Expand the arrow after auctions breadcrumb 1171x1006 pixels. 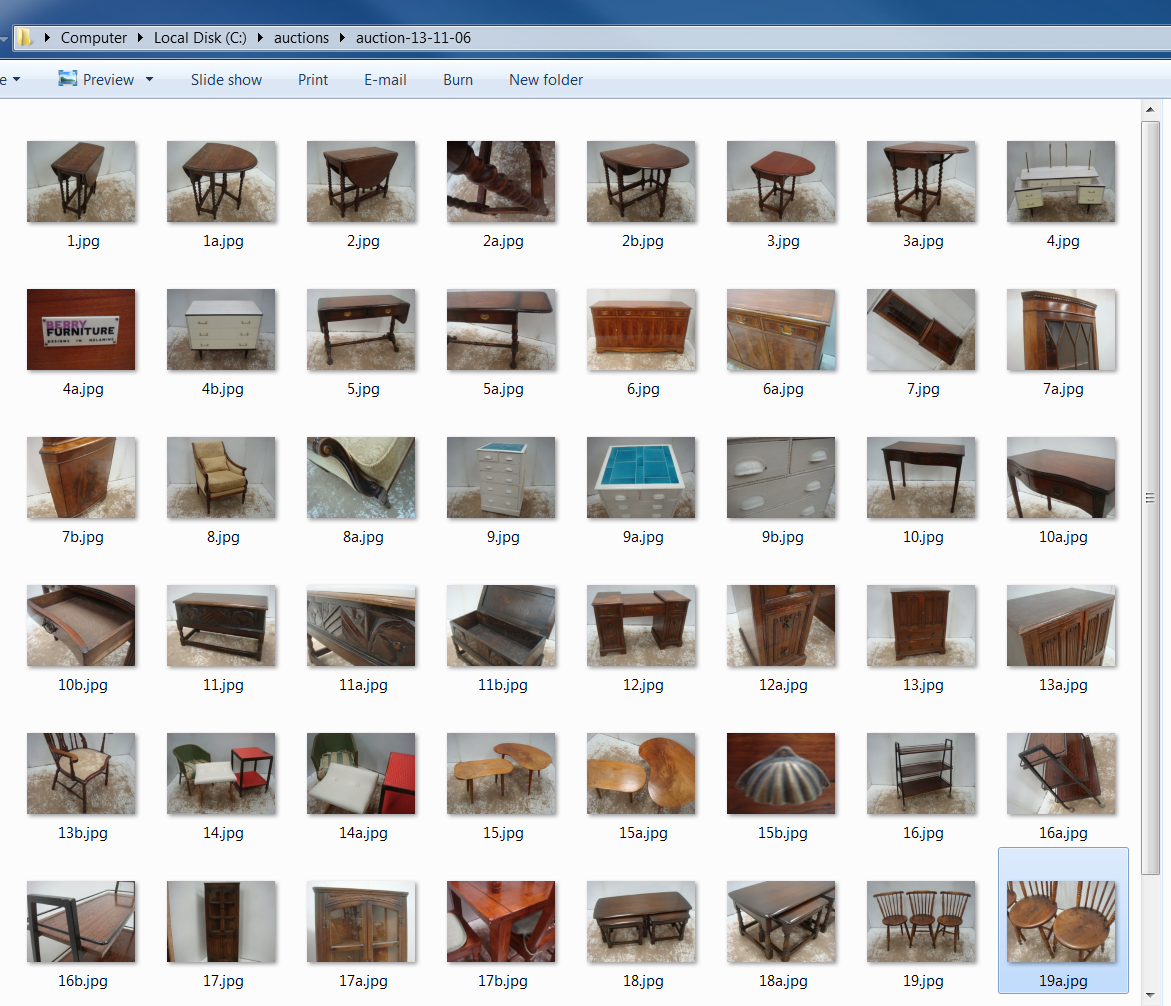(343, 38)
